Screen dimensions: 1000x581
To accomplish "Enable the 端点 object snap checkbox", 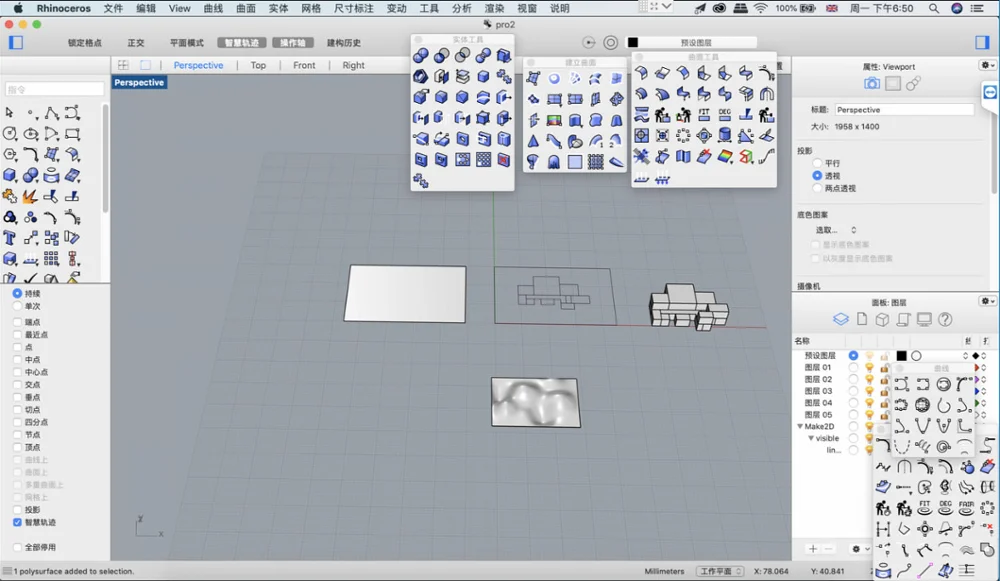I will pyautogui.click(x=17, y=322).
